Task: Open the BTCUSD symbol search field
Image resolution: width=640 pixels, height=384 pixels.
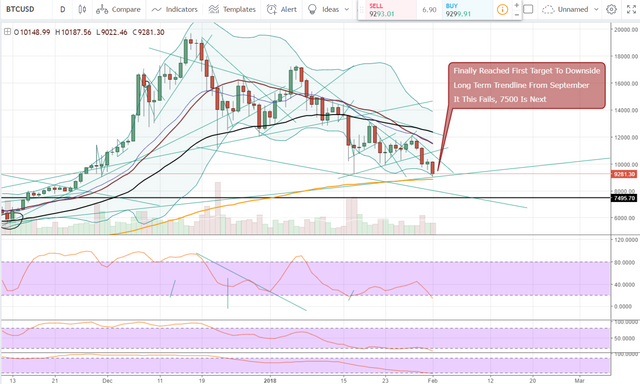Action: click(21, 9)
